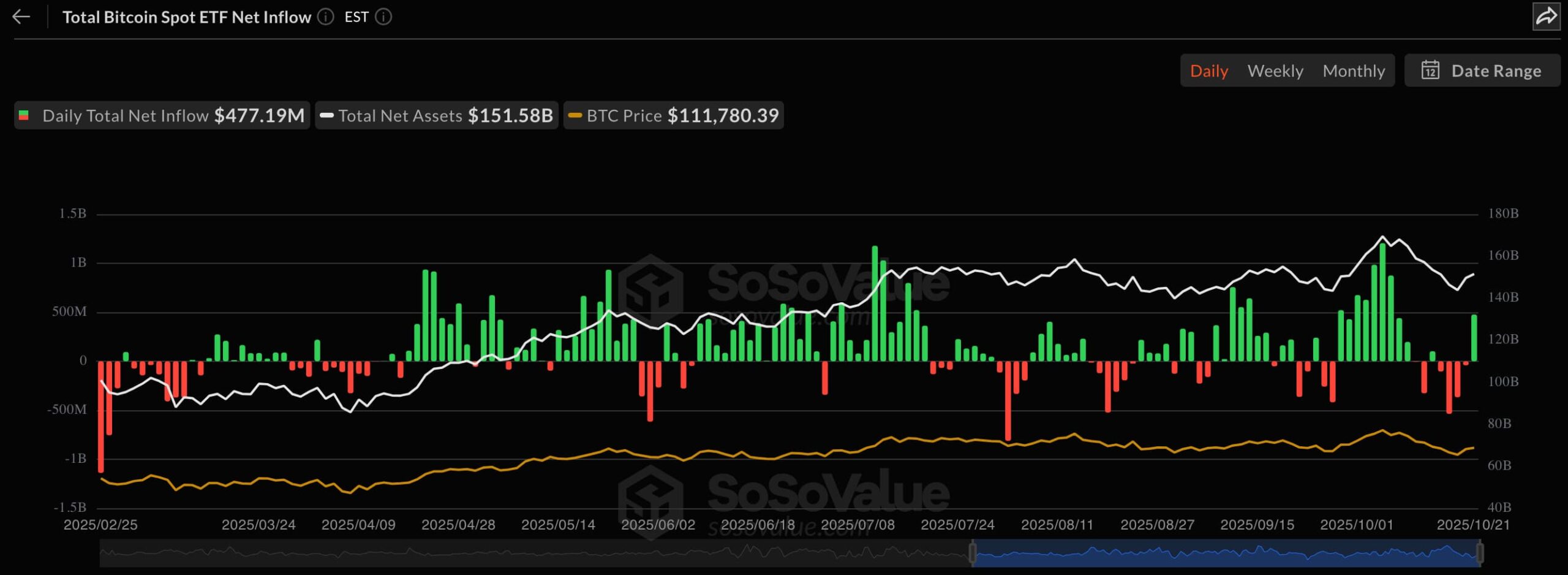Open the Date Range picker

point(1482,70)
